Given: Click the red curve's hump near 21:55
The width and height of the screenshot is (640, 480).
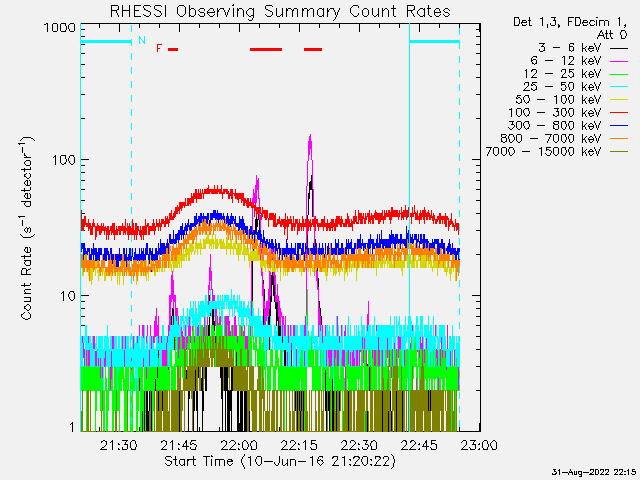Looking at the screenshot, I should pos(214,191).
